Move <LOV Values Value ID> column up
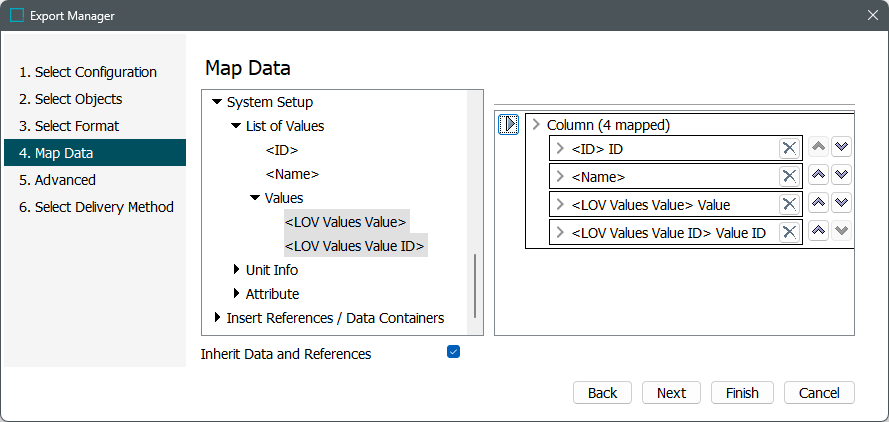 tap(818, 232)
